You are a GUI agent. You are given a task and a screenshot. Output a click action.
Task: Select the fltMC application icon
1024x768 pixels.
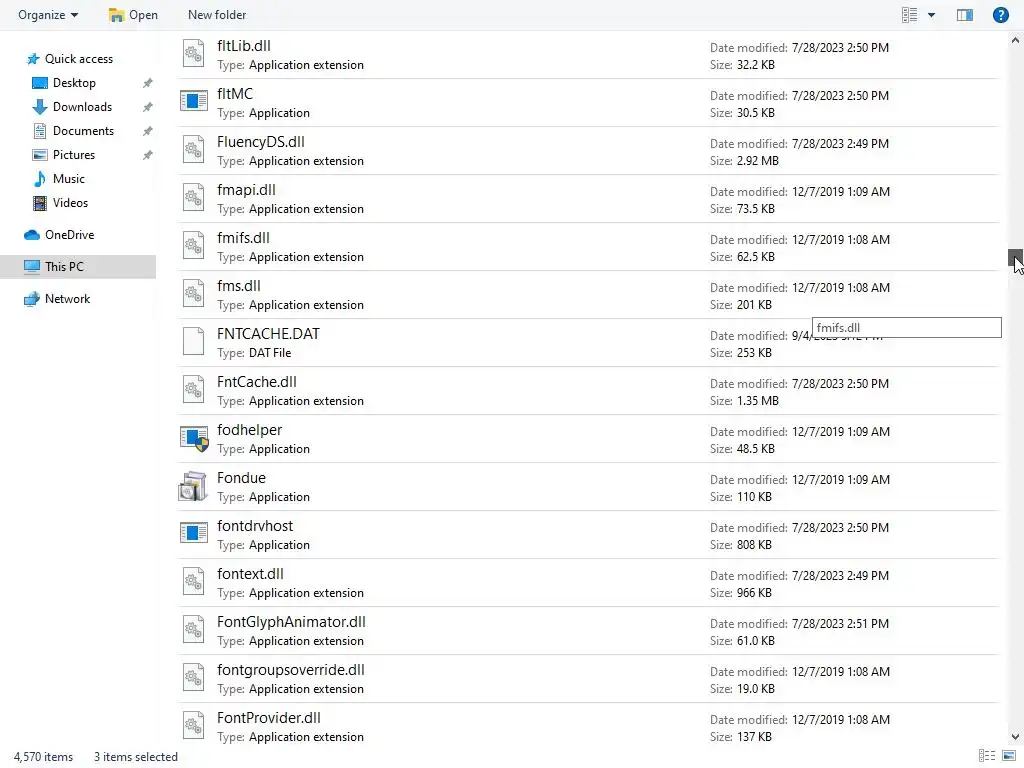point(194,103)
